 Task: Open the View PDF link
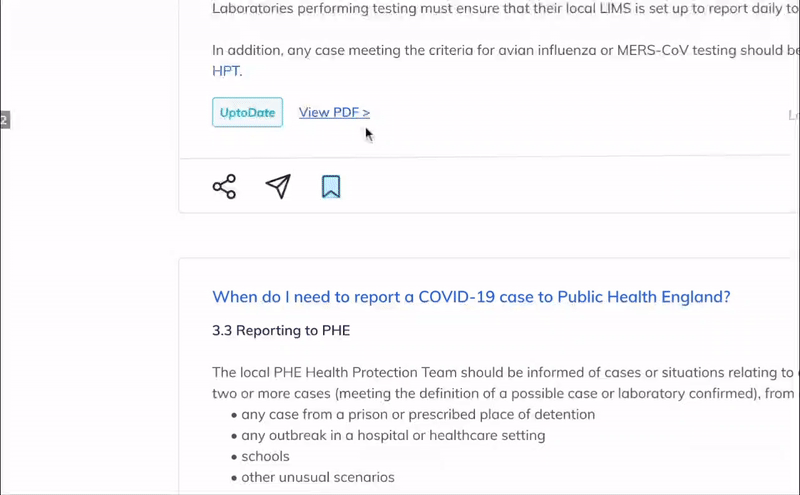tap(334, 112)
